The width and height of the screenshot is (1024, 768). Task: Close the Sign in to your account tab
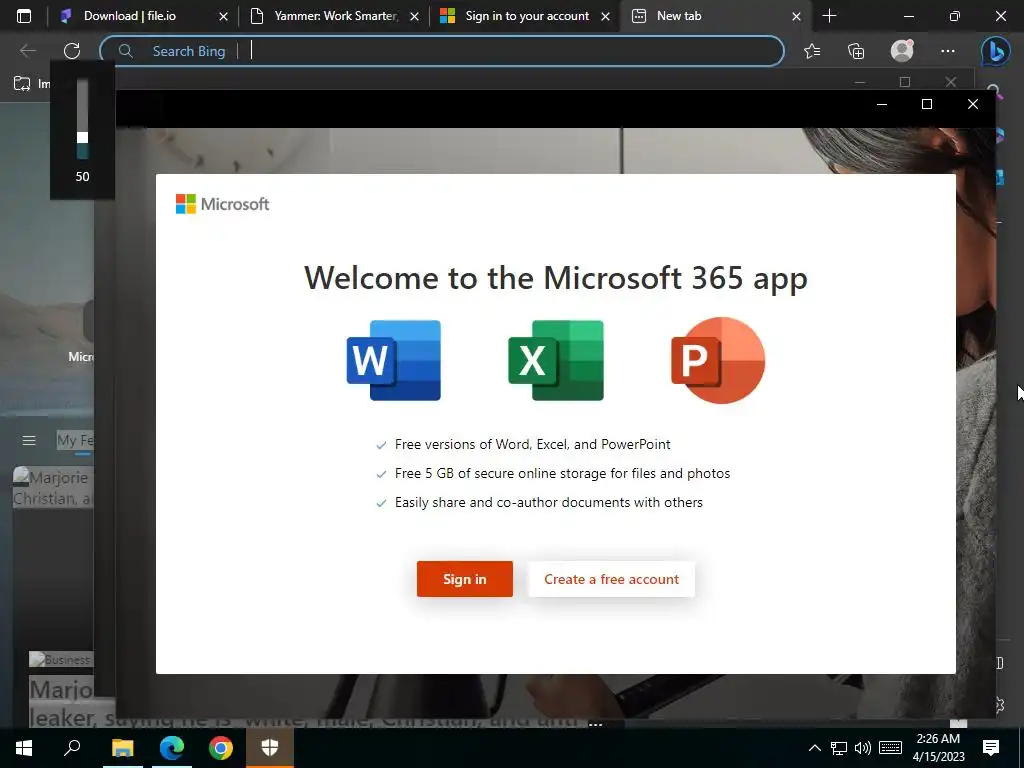(605, 16)
